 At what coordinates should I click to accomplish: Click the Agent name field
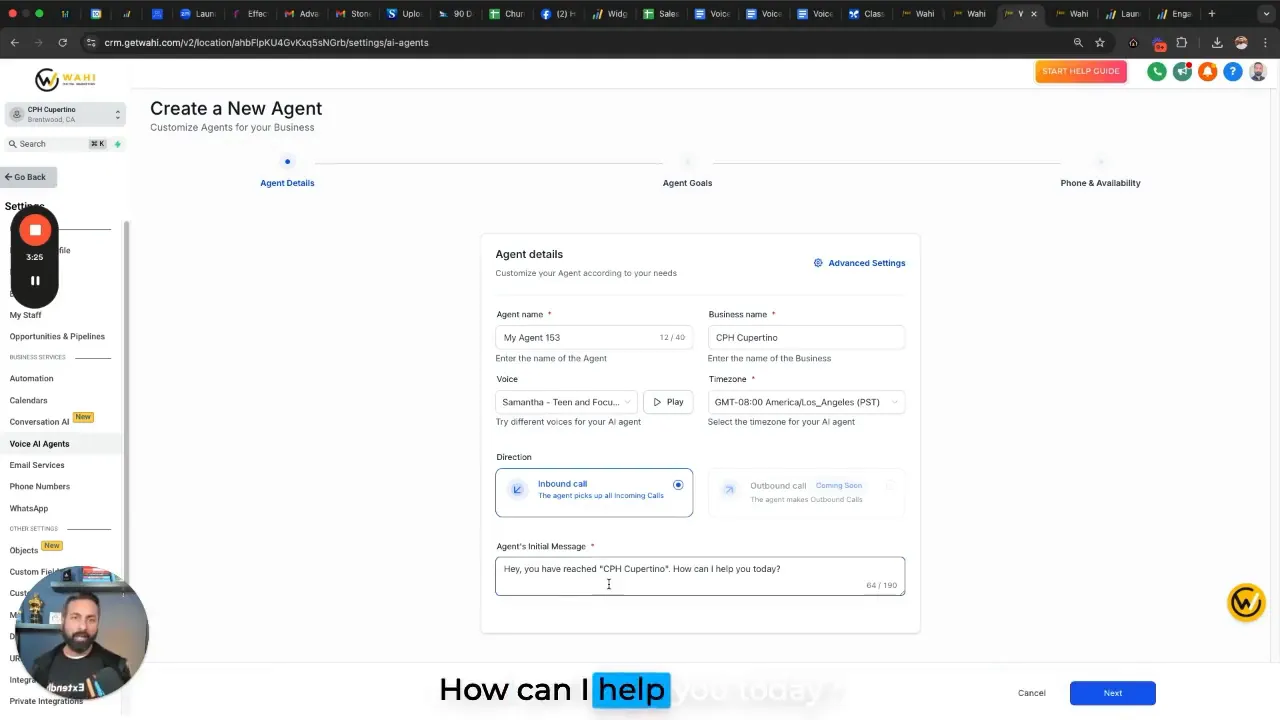tap(594, 338)
